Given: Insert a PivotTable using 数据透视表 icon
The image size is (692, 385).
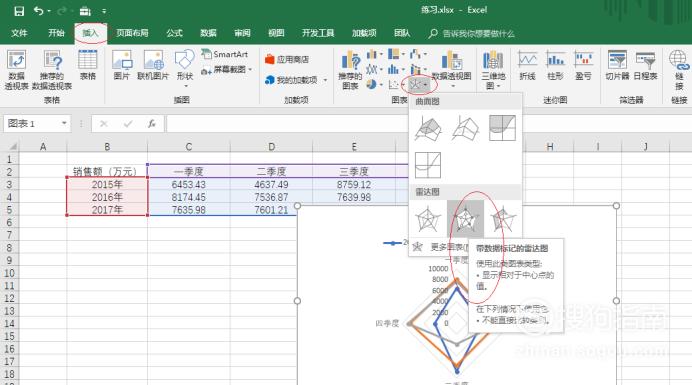Looking at the screenshot, I should pyautogui.click(x=16, y=70).
